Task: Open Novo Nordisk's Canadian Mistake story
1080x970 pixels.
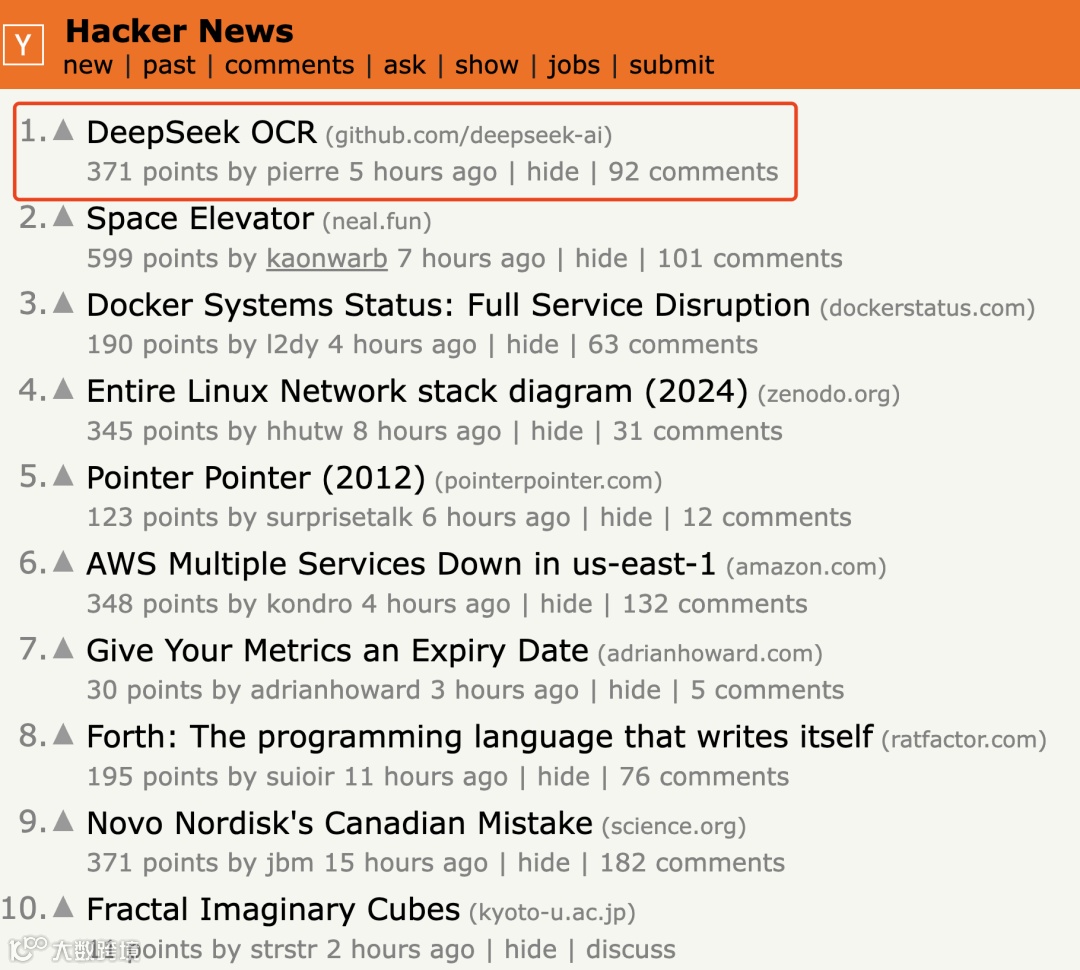Action: click(340, 823)
